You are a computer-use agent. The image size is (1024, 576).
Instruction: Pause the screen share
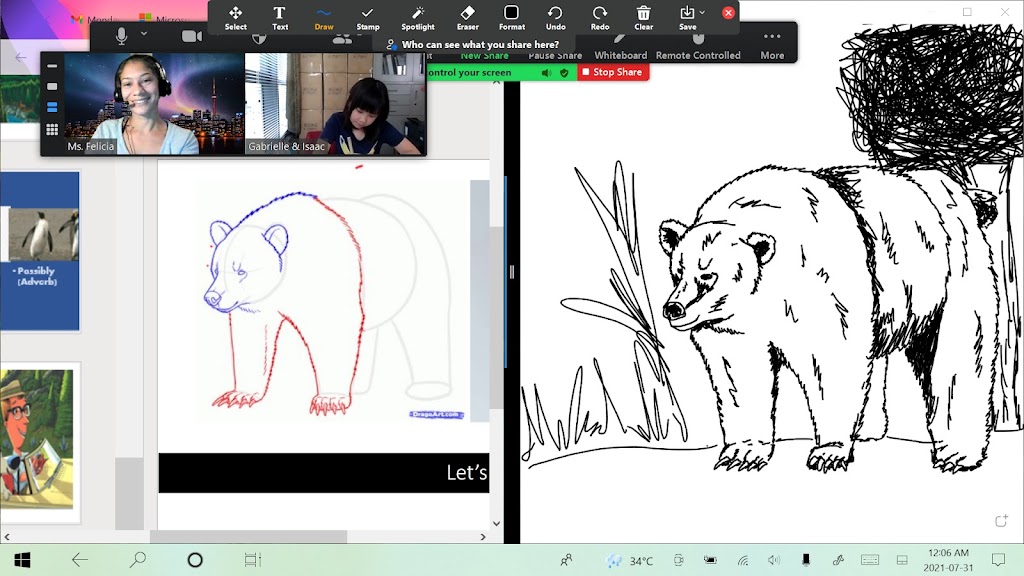[554, 56]
